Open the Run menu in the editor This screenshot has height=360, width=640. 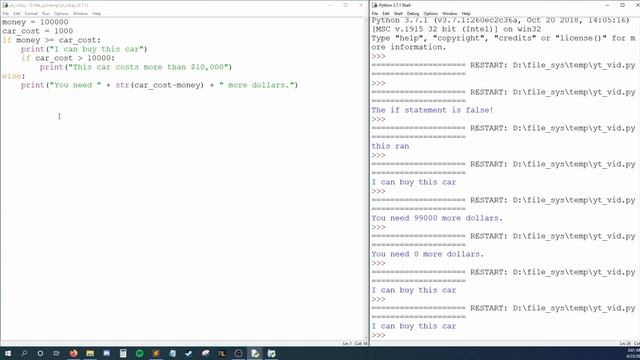(46, 13)
